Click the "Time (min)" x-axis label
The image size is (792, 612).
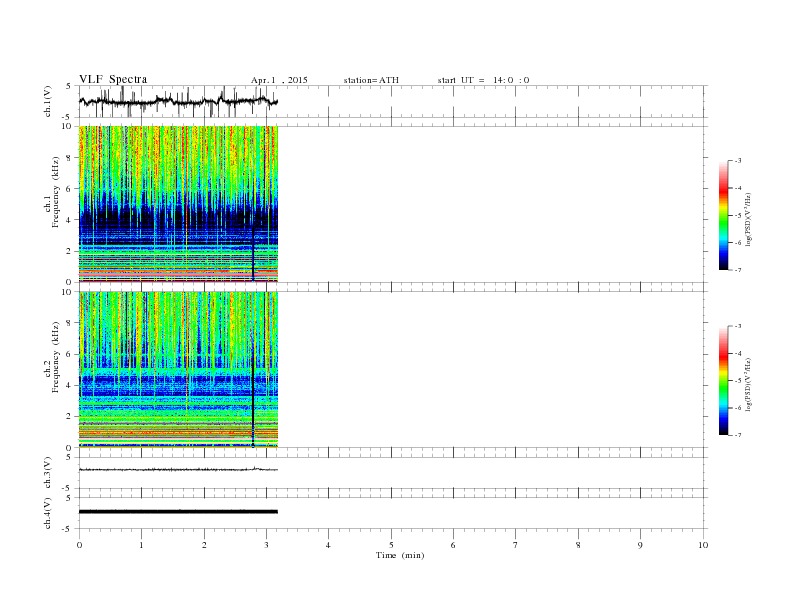click(x=400, y=555)
